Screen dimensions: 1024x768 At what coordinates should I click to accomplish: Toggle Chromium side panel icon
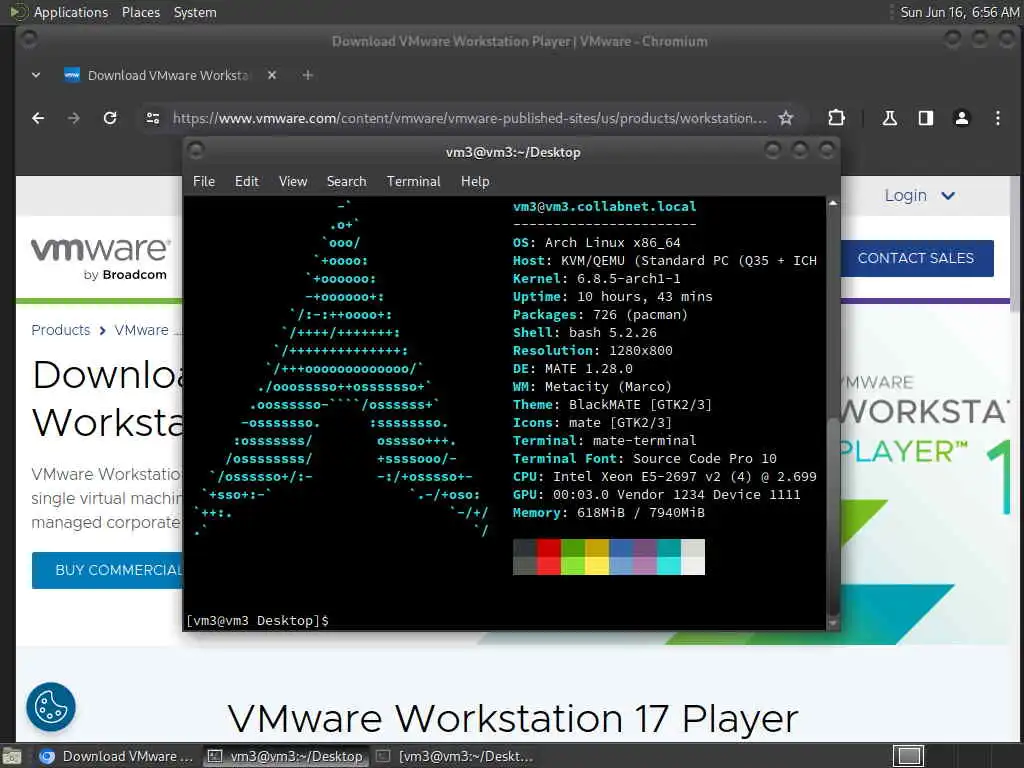[x=925, y=118]
